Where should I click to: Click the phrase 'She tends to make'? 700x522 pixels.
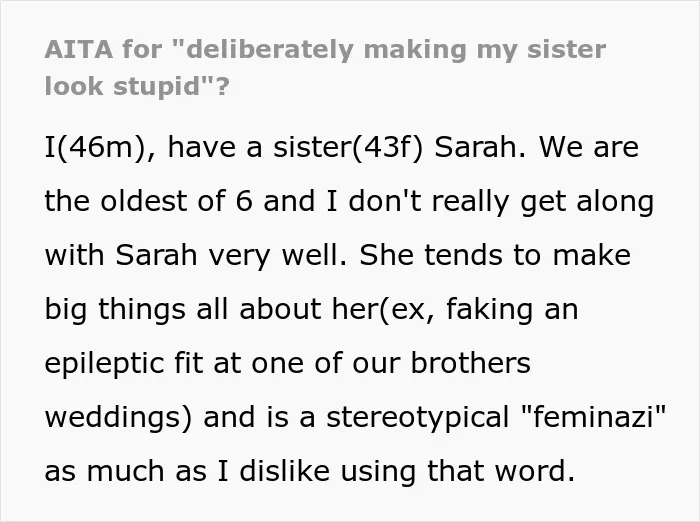point(495,255)
